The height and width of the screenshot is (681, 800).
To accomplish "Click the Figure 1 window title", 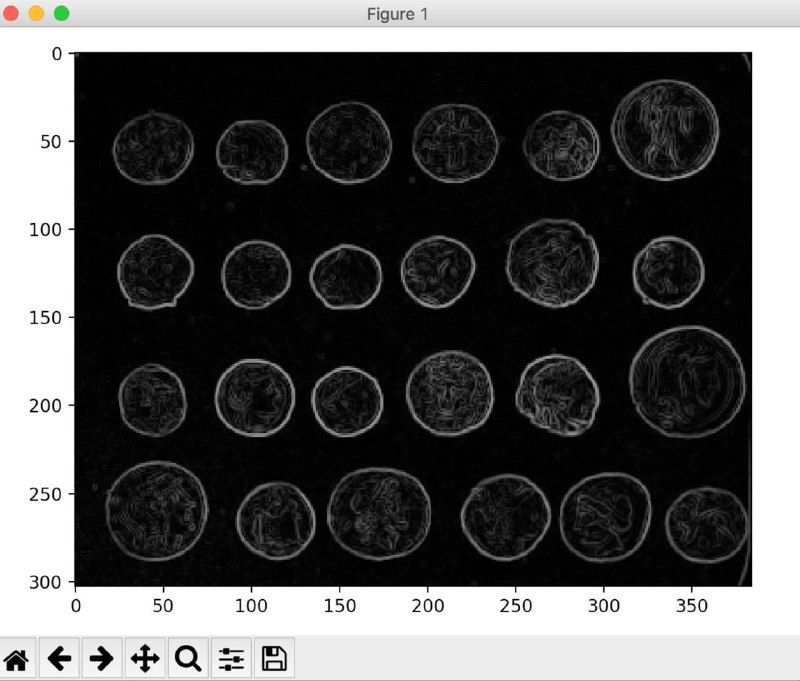I will [x=397, y=14].
